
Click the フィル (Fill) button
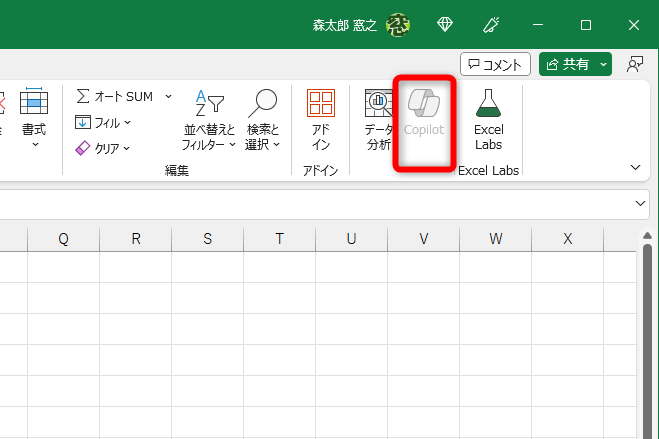[x=98, y=122]
